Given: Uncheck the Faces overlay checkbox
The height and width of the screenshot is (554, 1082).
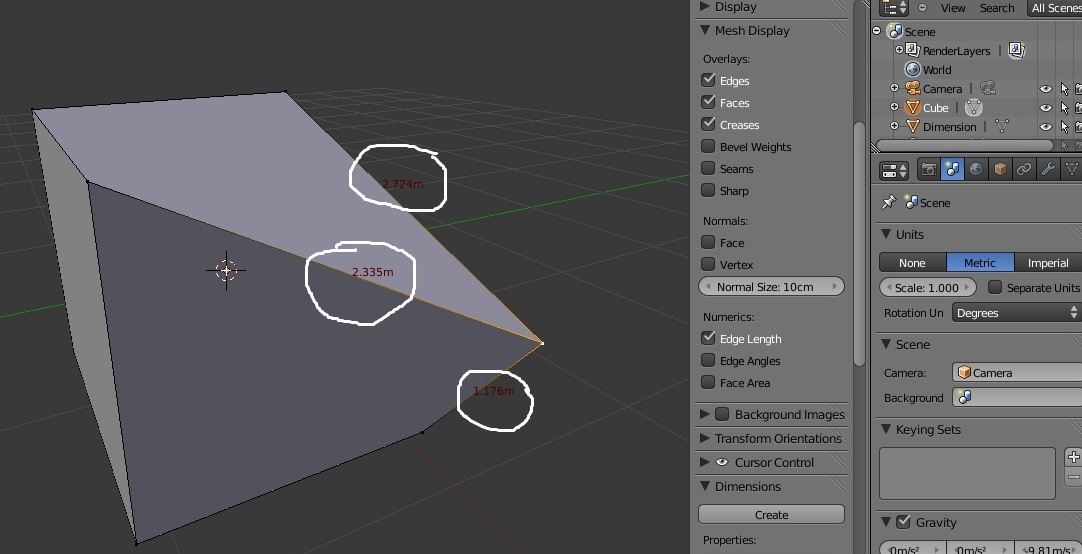Looking at the screenshot, I should pos(708,102).
